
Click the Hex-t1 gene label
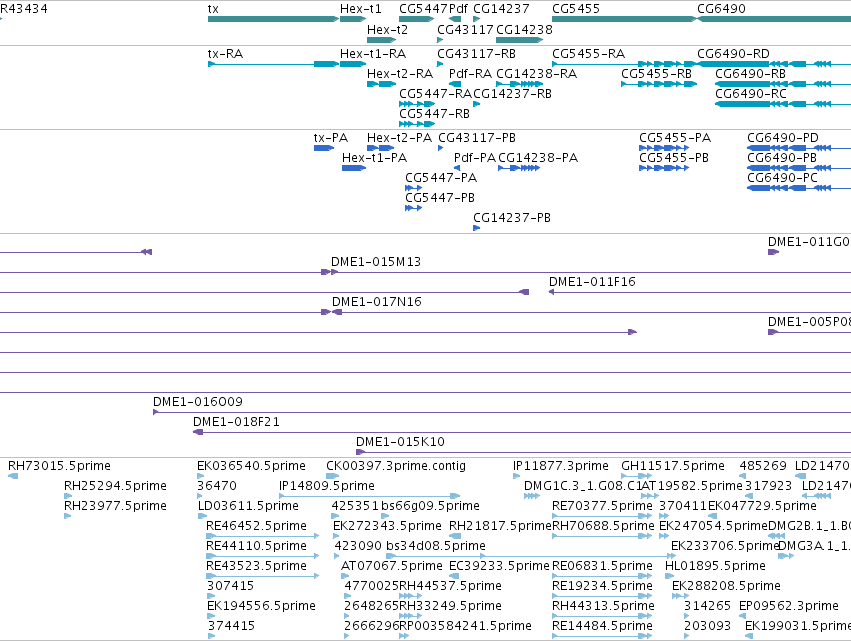pos(361,9)
